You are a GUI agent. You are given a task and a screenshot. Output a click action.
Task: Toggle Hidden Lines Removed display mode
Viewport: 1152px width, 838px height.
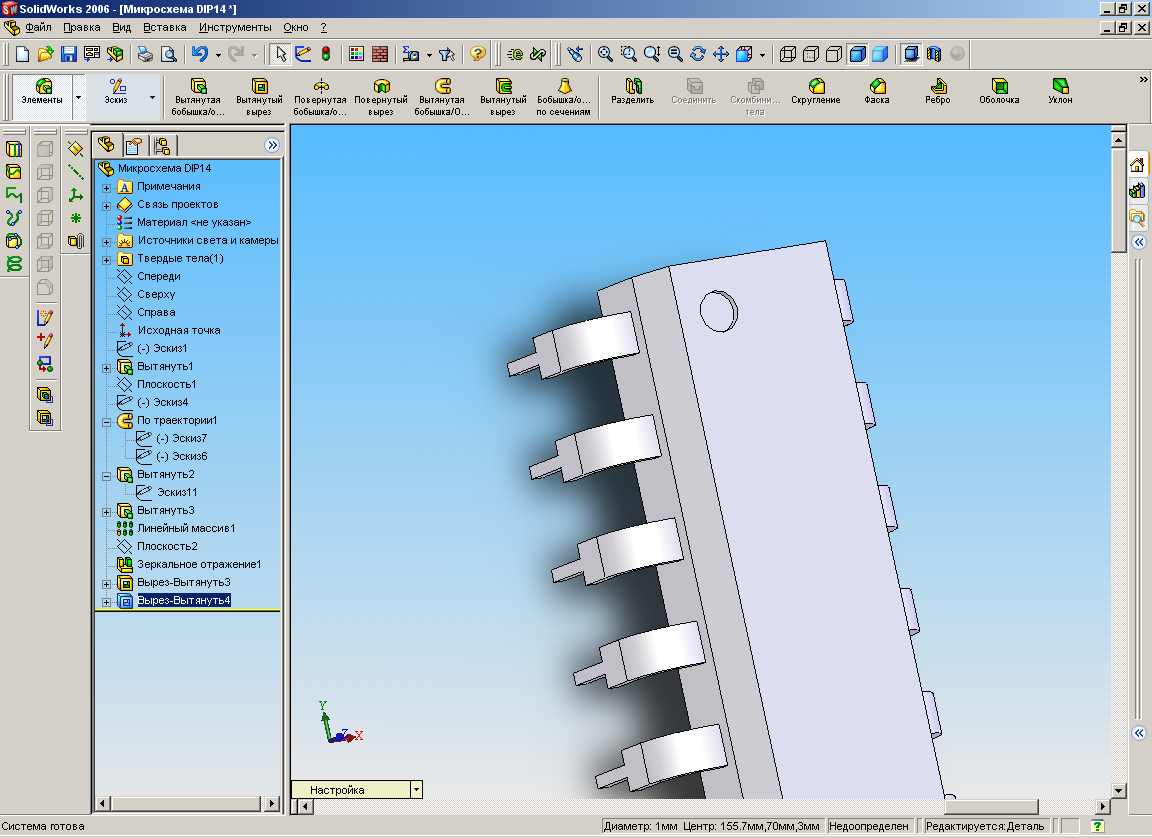point(834,54)
